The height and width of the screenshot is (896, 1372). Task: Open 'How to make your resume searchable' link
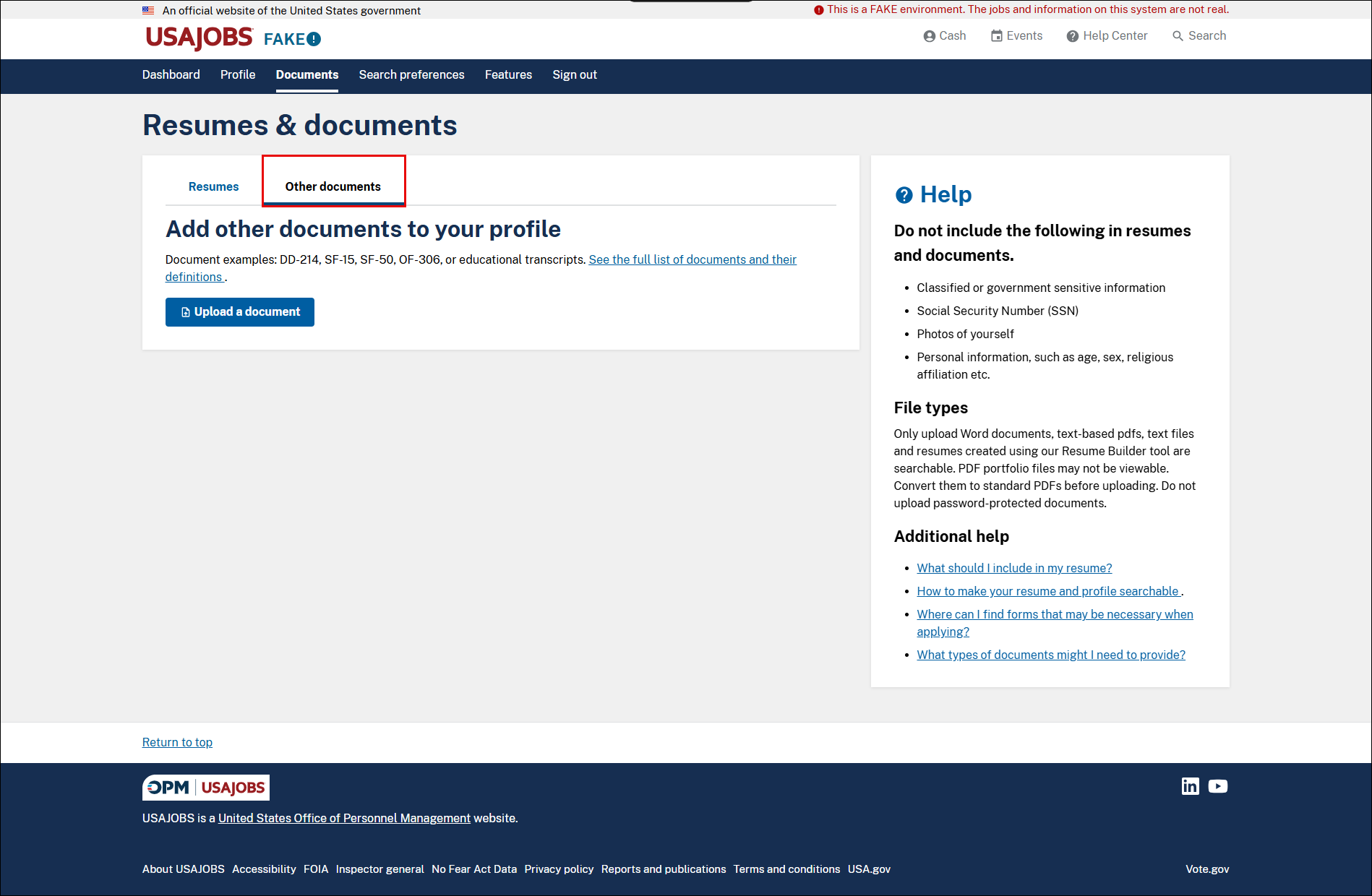point(1049,591)
